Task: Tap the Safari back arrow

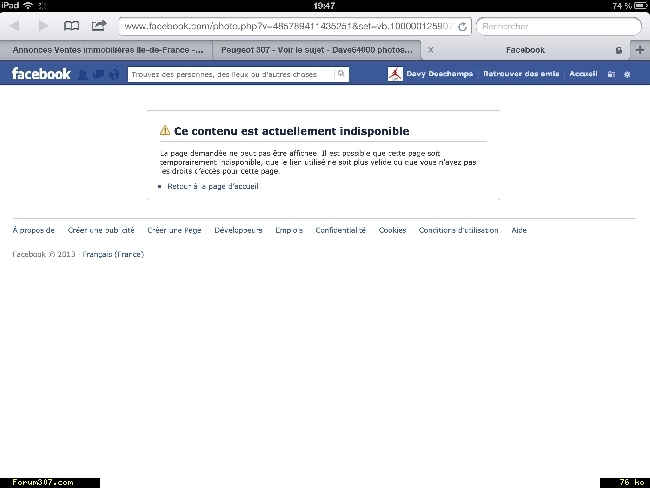Action: [15, 26]
